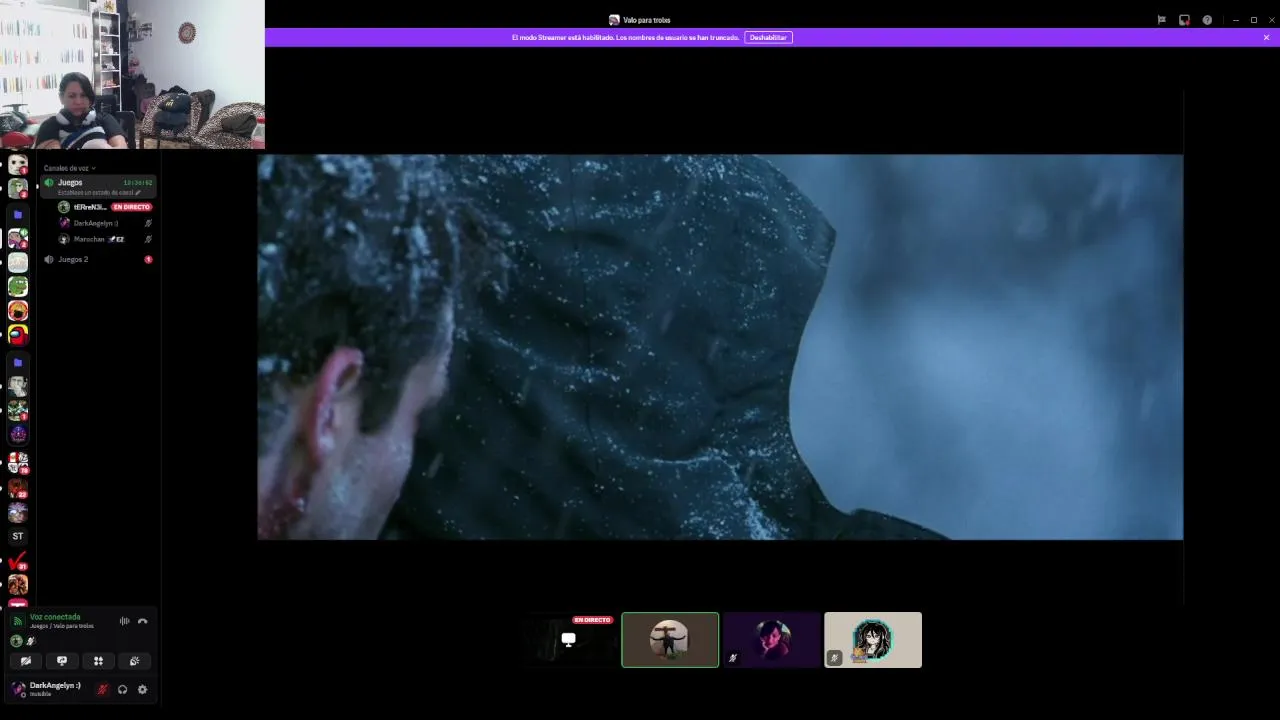Screen dimensions: 1280x720
Task: Open the help question mark icon
Action: [x=1207, y=20]
